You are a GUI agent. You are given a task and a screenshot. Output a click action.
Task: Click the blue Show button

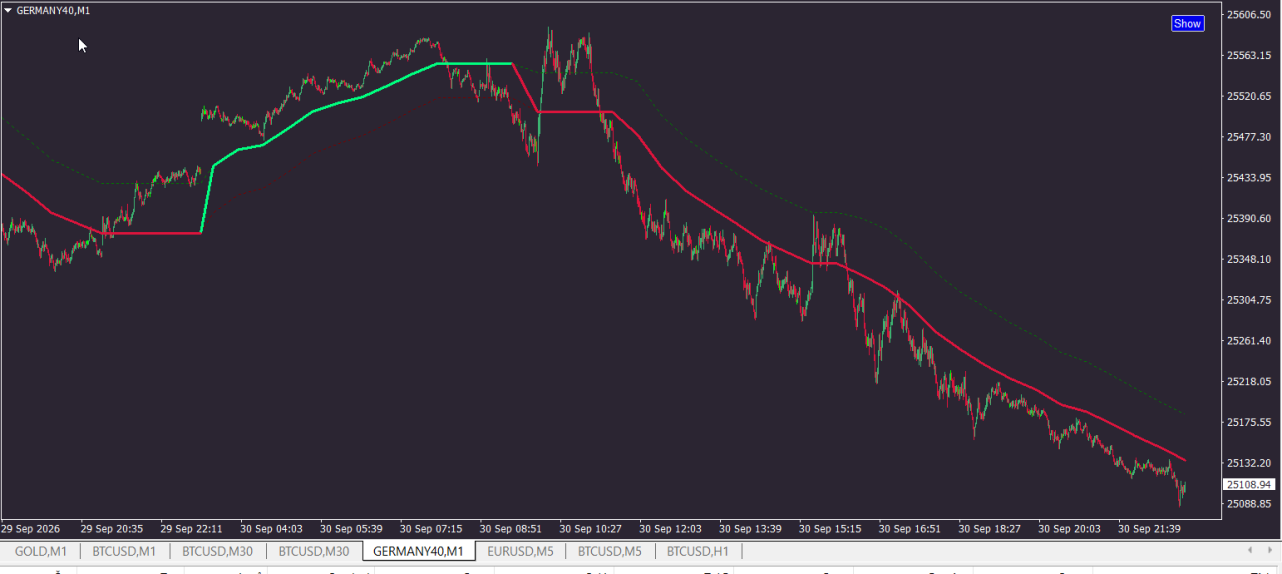tap(1187, 23)
